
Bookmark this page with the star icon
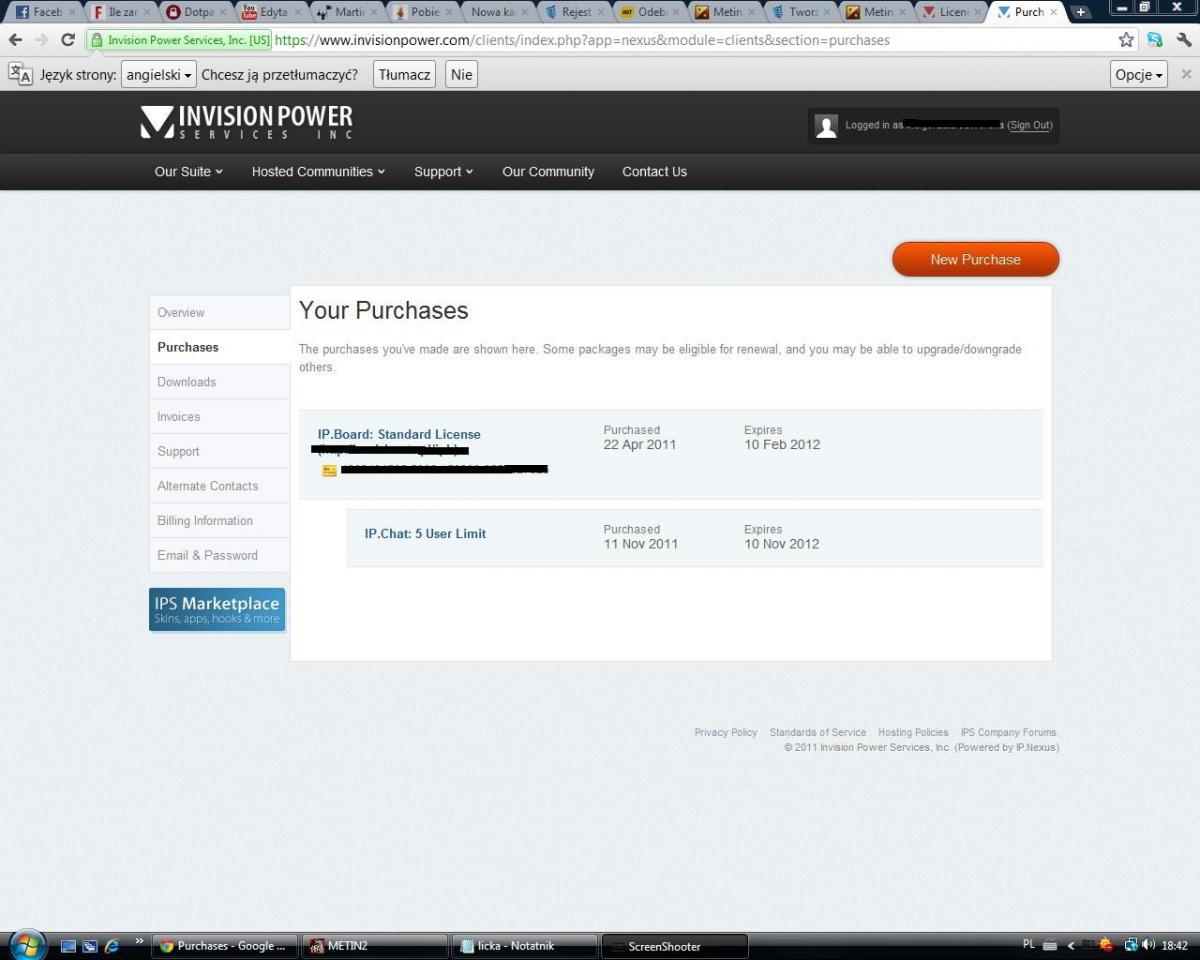click(1126, 40)
